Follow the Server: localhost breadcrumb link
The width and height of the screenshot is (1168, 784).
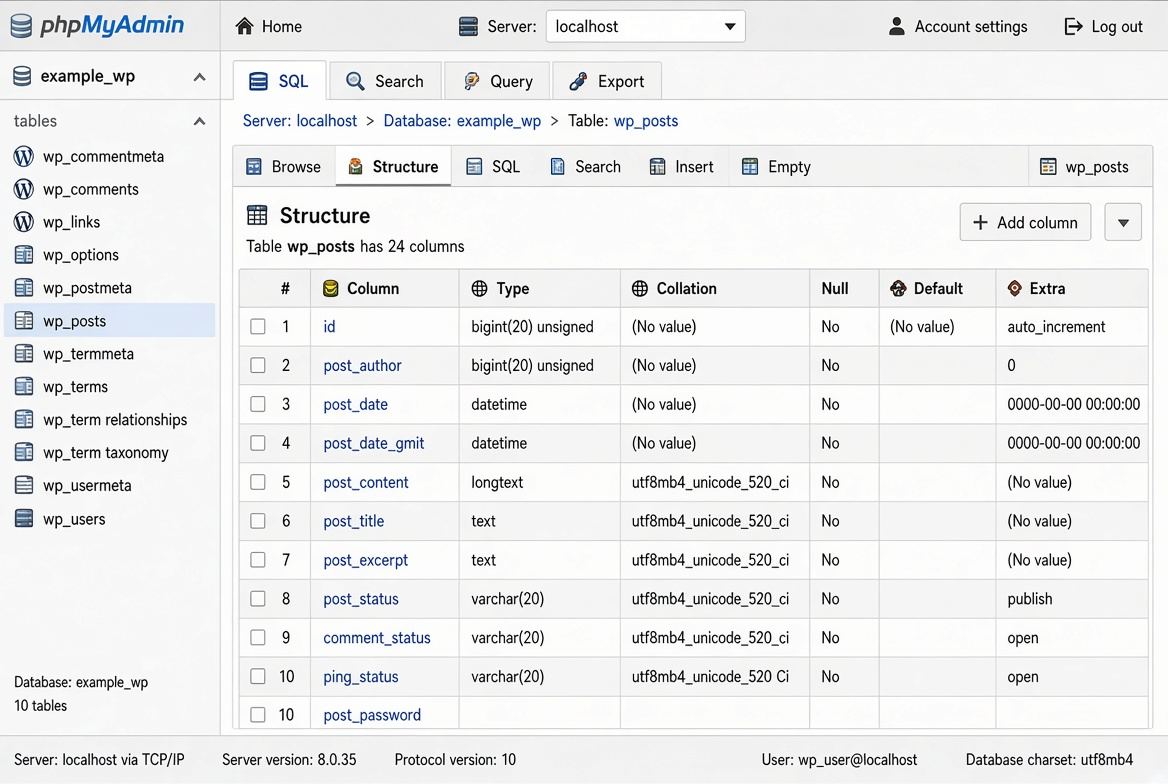(x=300, y=121)
